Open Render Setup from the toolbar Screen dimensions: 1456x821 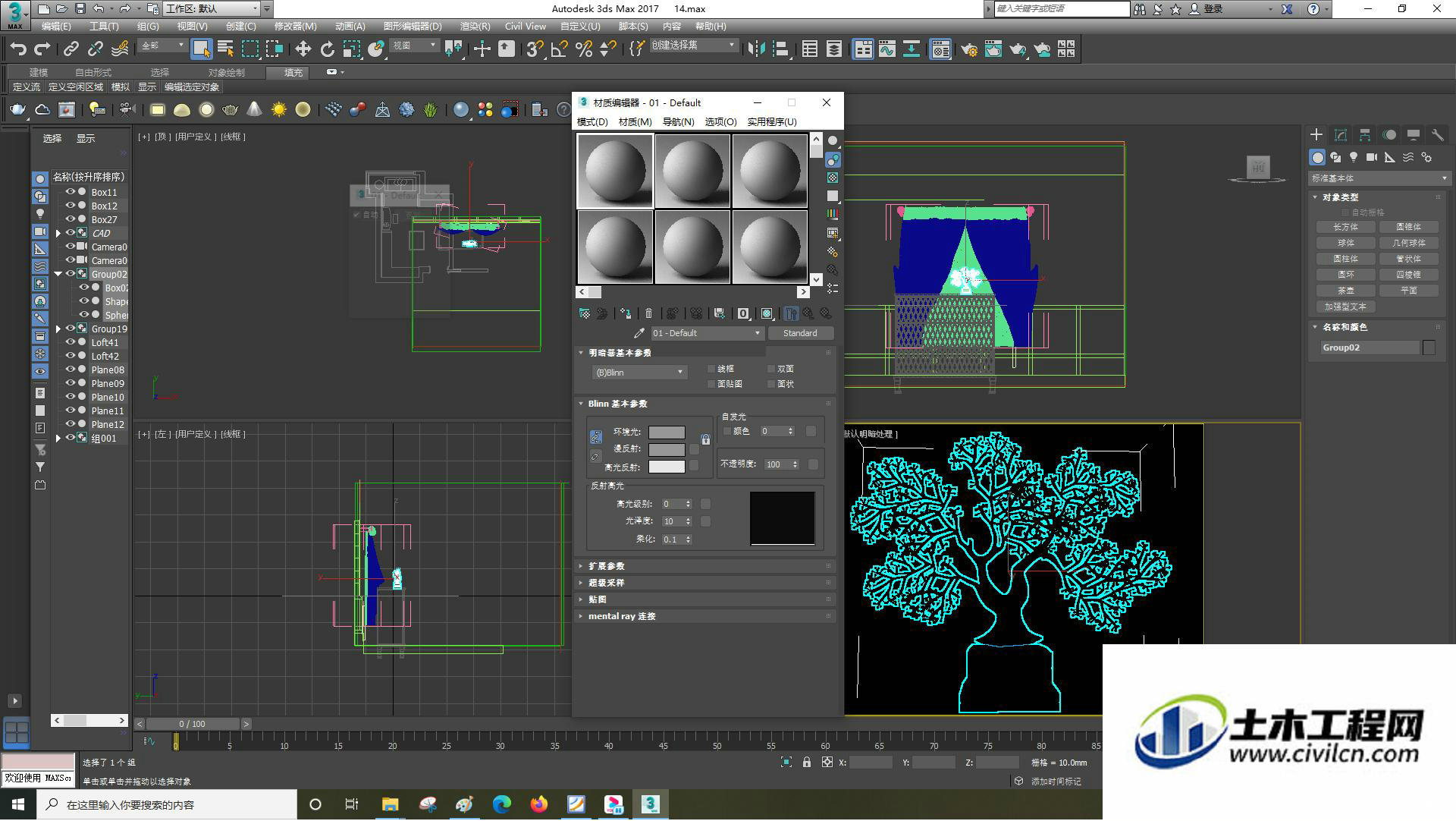tap(968, 49)
